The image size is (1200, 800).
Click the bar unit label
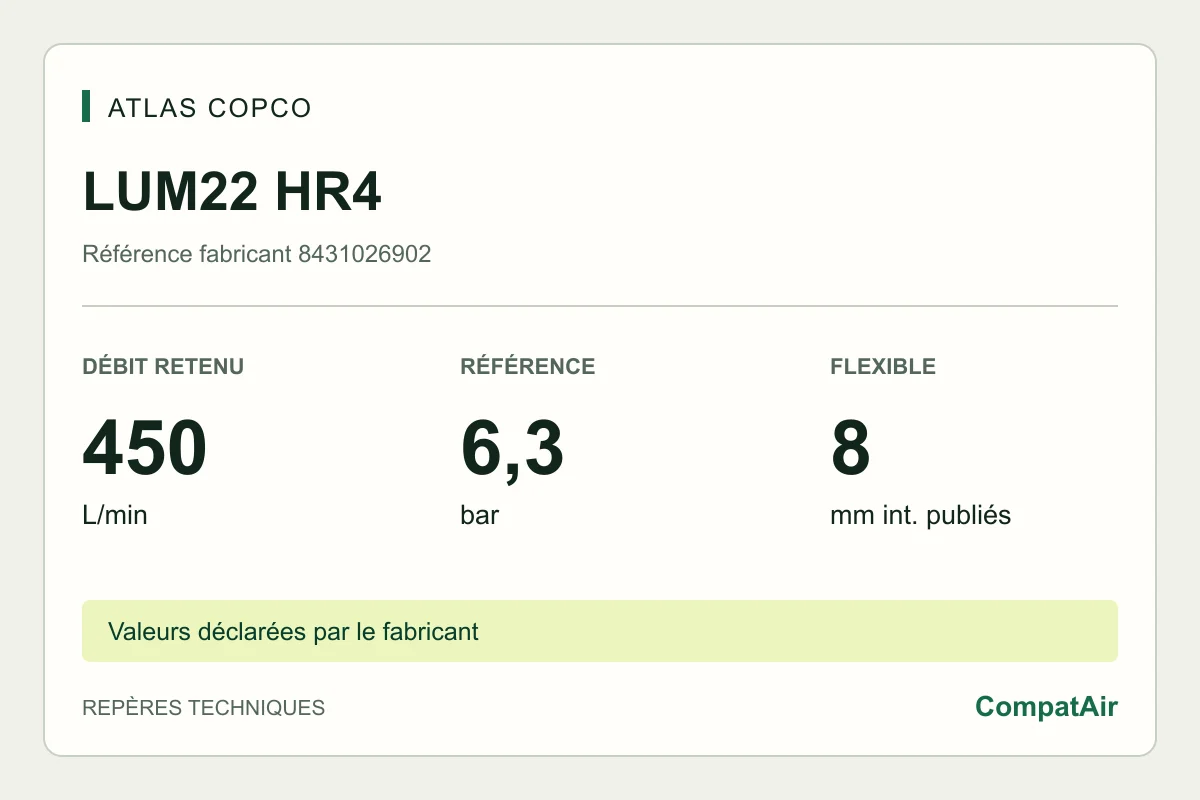coord(480,516)
